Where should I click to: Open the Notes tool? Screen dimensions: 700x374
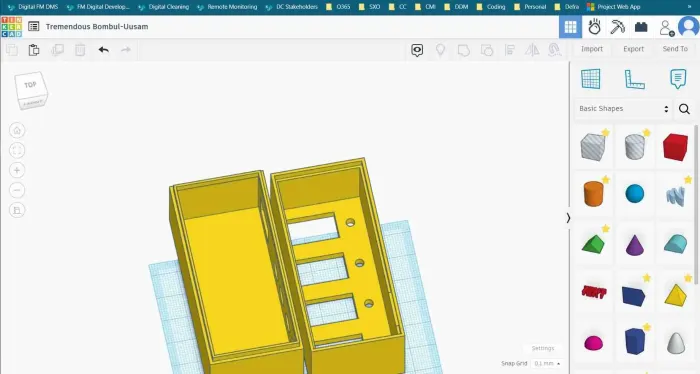click(x=678, y=79)
